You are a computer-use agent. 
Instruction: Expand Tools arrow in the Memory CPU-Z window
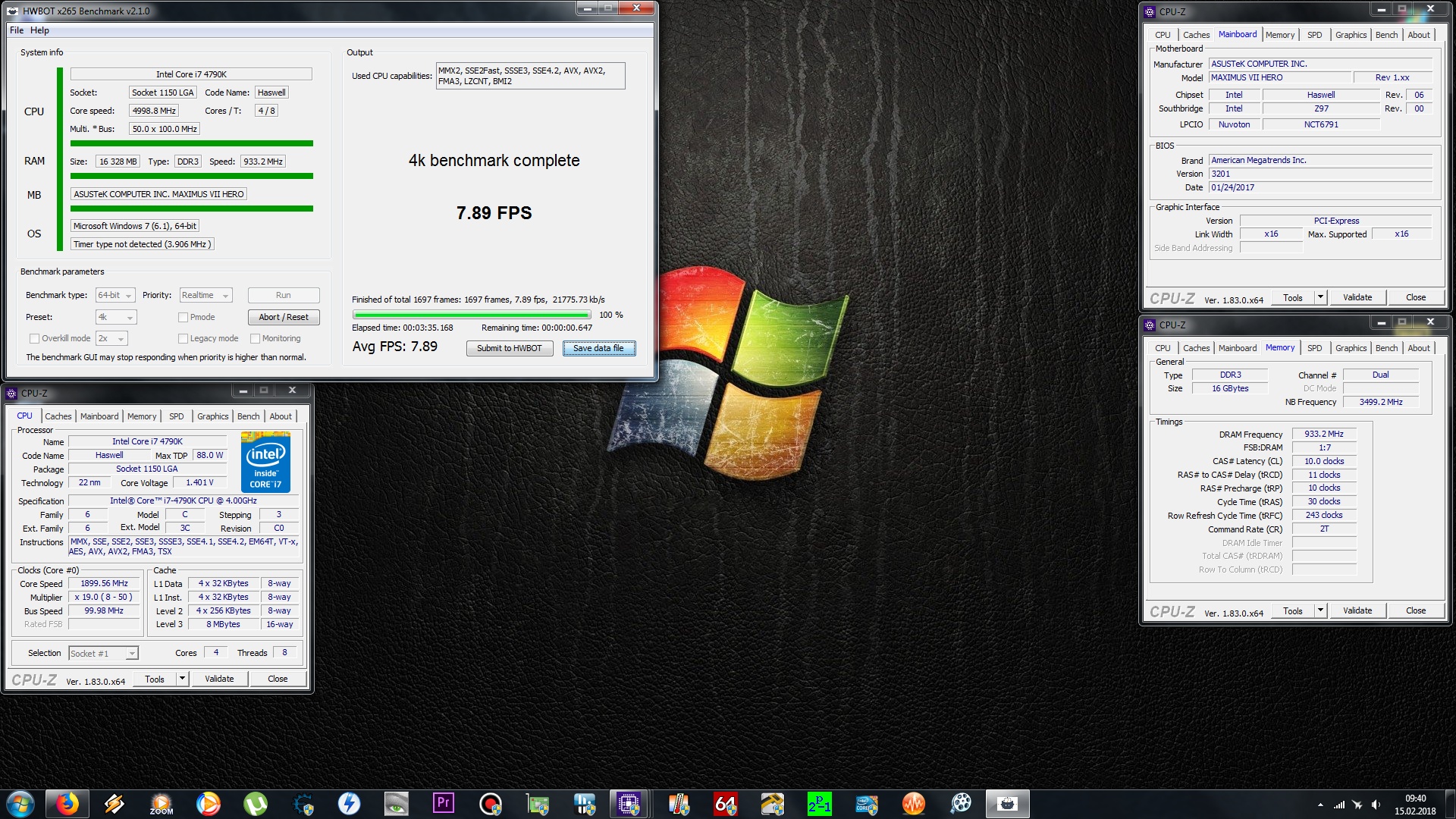(x=1320, y=610)
